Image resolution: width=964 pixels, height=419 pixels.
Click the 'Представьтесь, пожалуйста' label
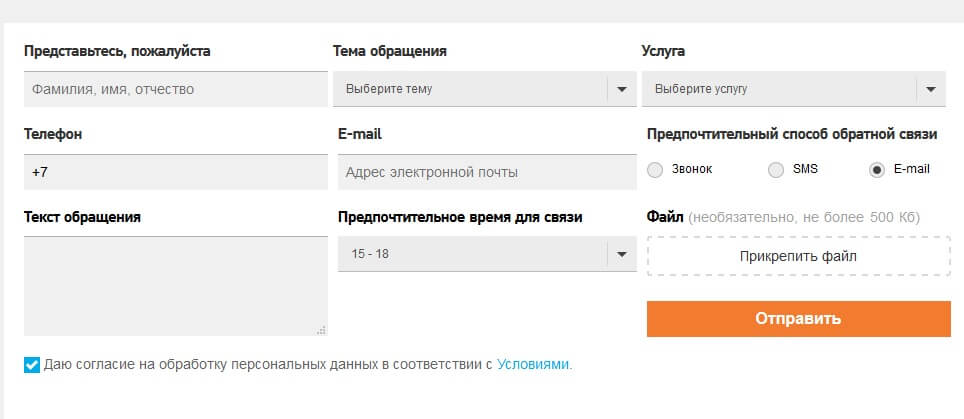pyautogui.click(x=117, y=51)
